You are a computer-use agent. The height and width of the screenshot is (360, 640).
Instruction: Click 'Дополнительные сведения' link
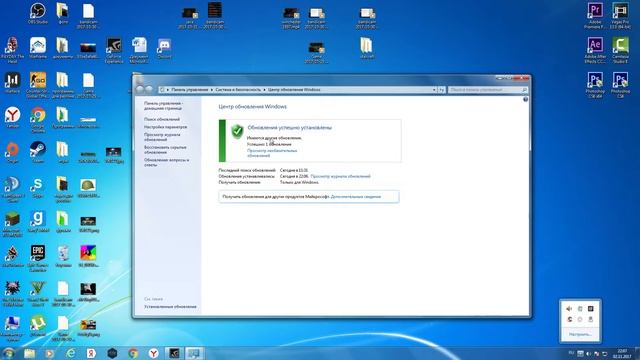[356, 197]
